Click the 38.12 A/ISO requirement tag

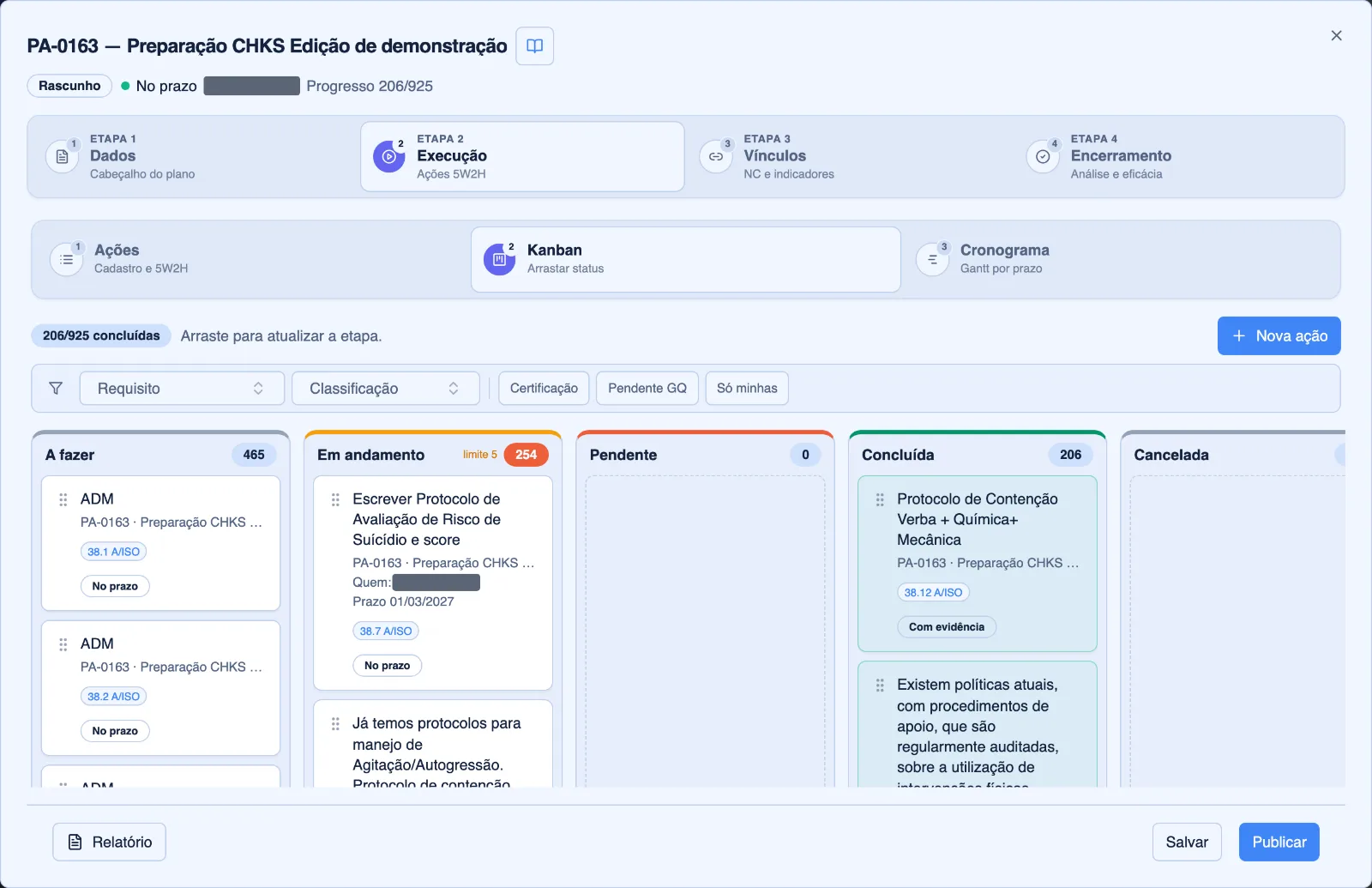click(x=933, y=593)
